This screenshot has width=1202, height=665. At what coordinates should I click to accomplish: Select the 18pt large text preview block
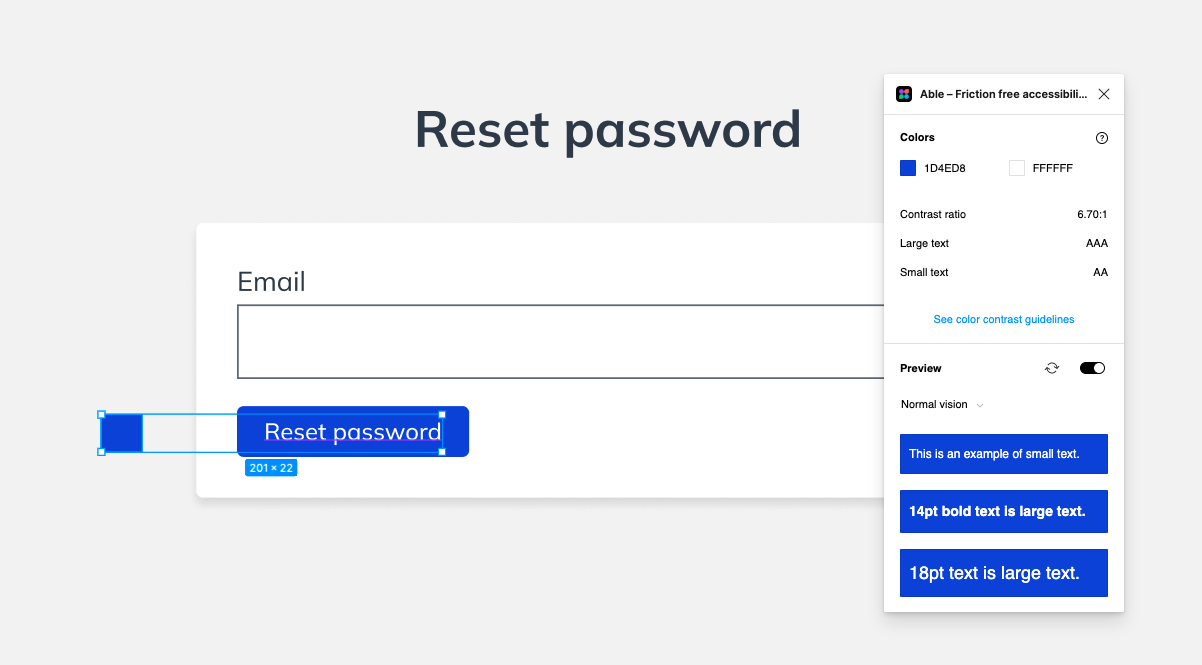click(1003, 572)
